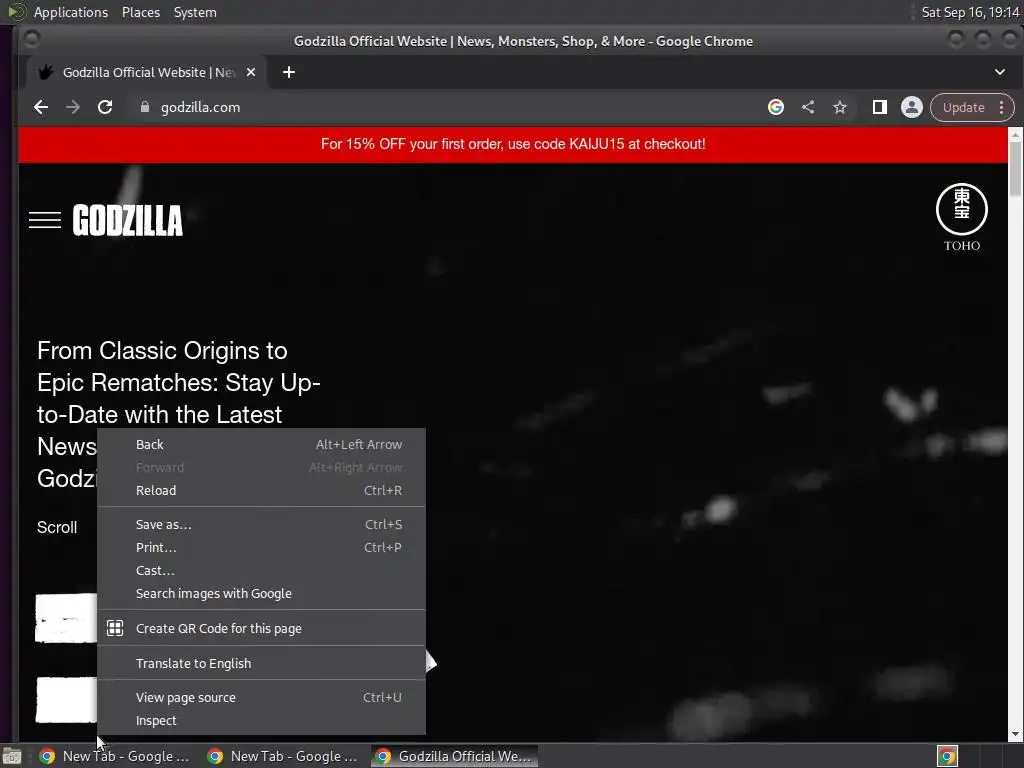Select View page source
The height and width of the screenshot is (768, 1024).
[261, 697]
